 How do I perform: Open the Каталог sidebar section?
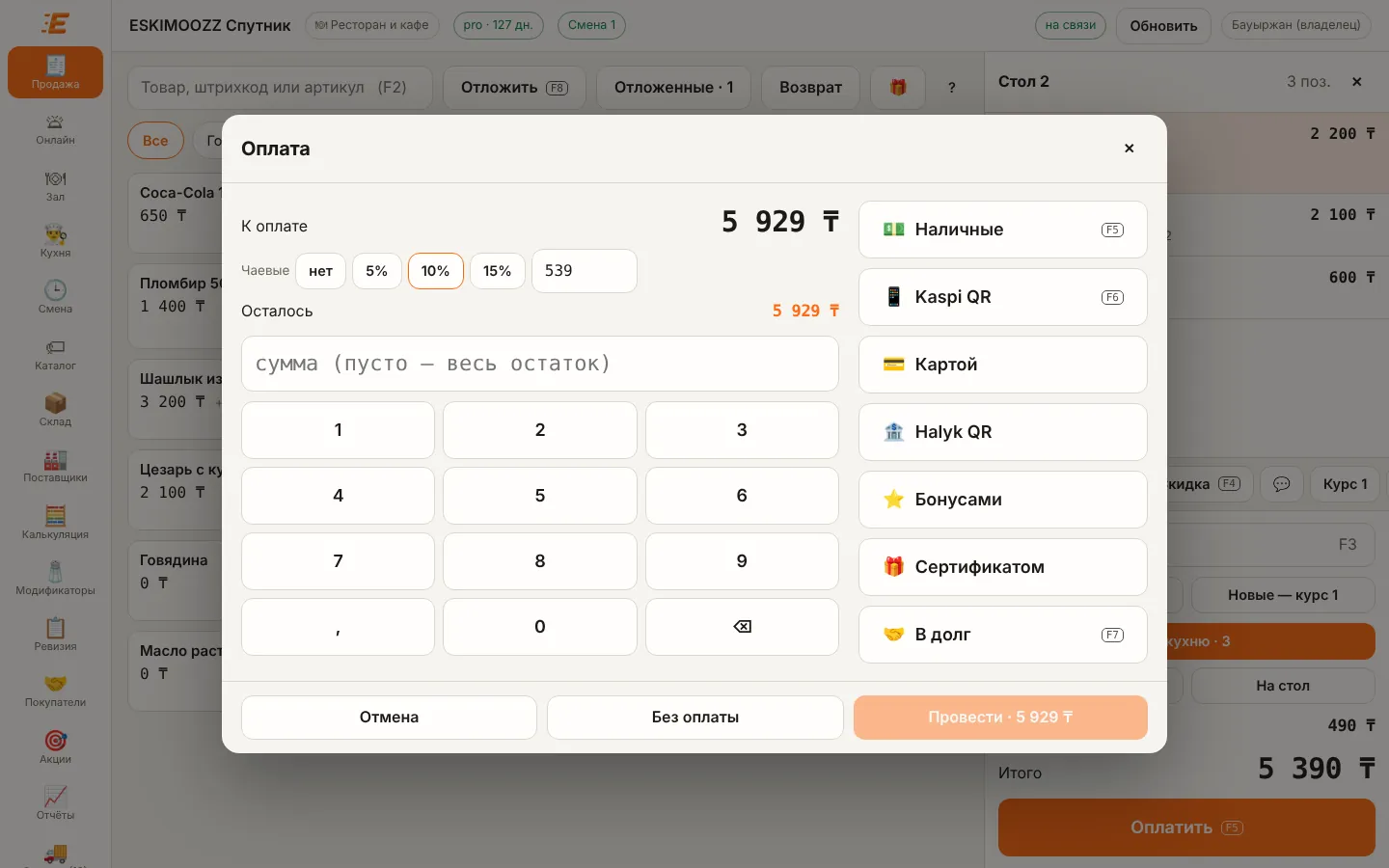point(55,355)
